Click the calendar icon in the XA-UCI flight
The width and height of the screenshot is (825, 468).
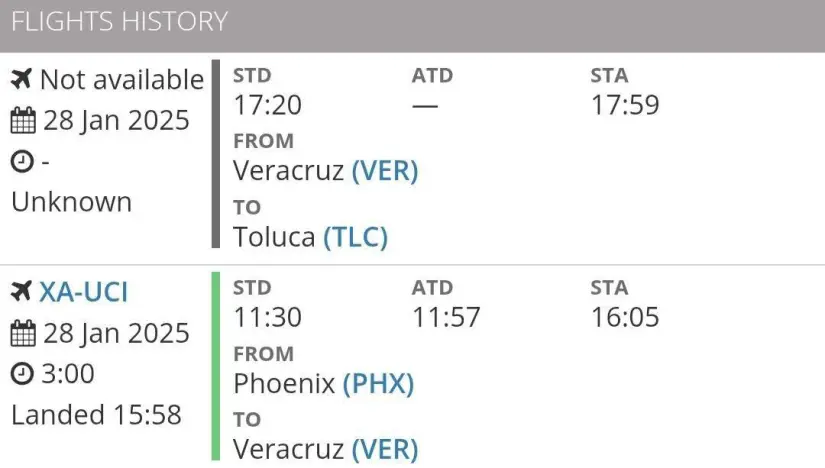23,333
